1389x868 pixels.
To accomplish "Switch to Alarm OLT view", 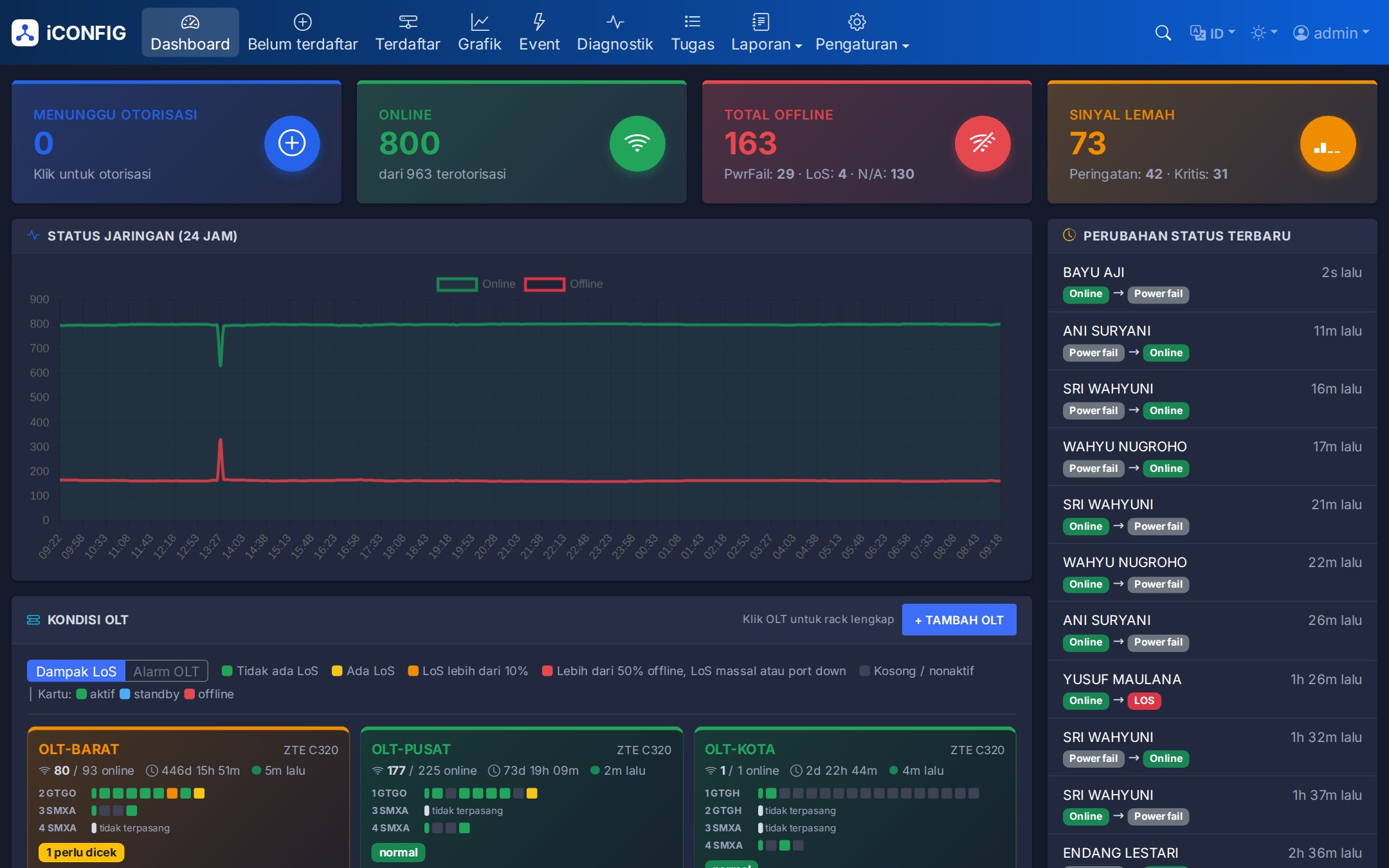I will (x=166, y=671).
